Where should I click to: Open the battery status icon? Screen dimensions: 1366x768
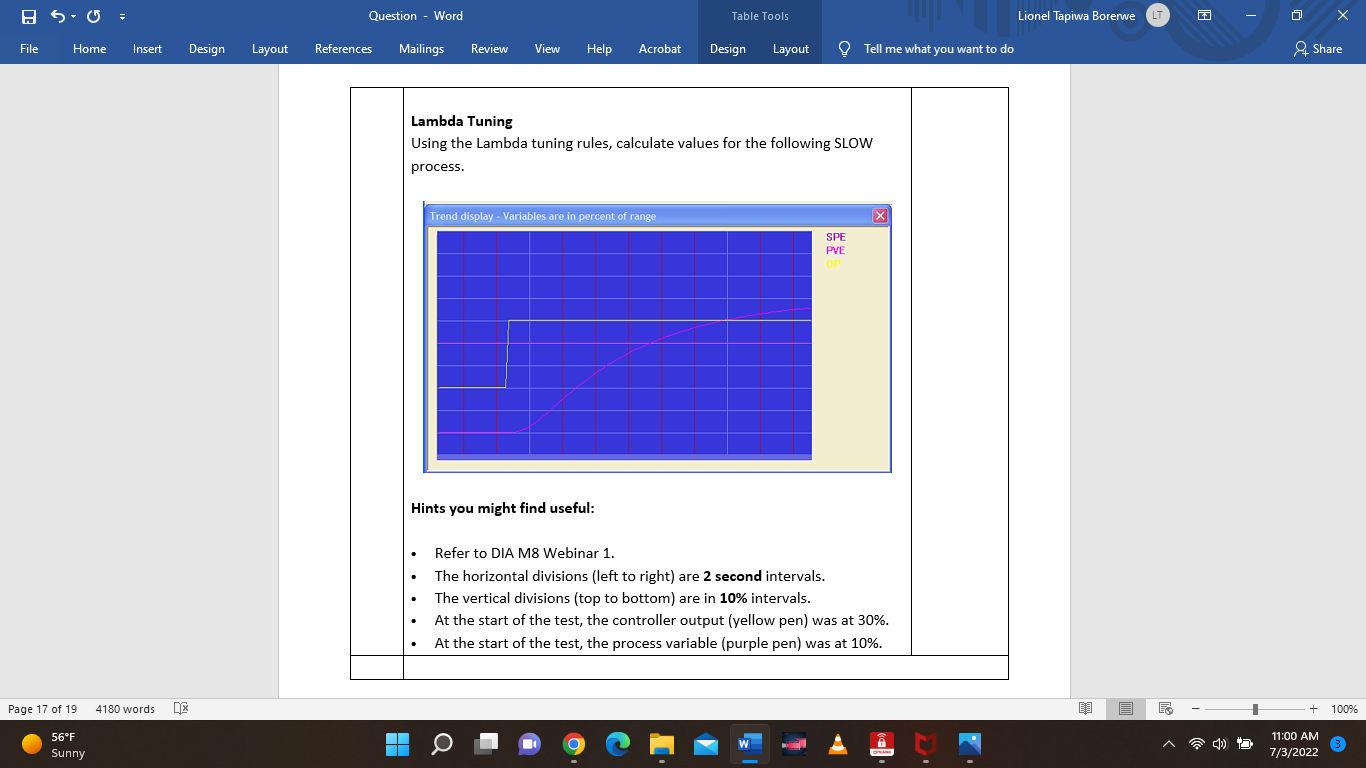point(1245,744)
